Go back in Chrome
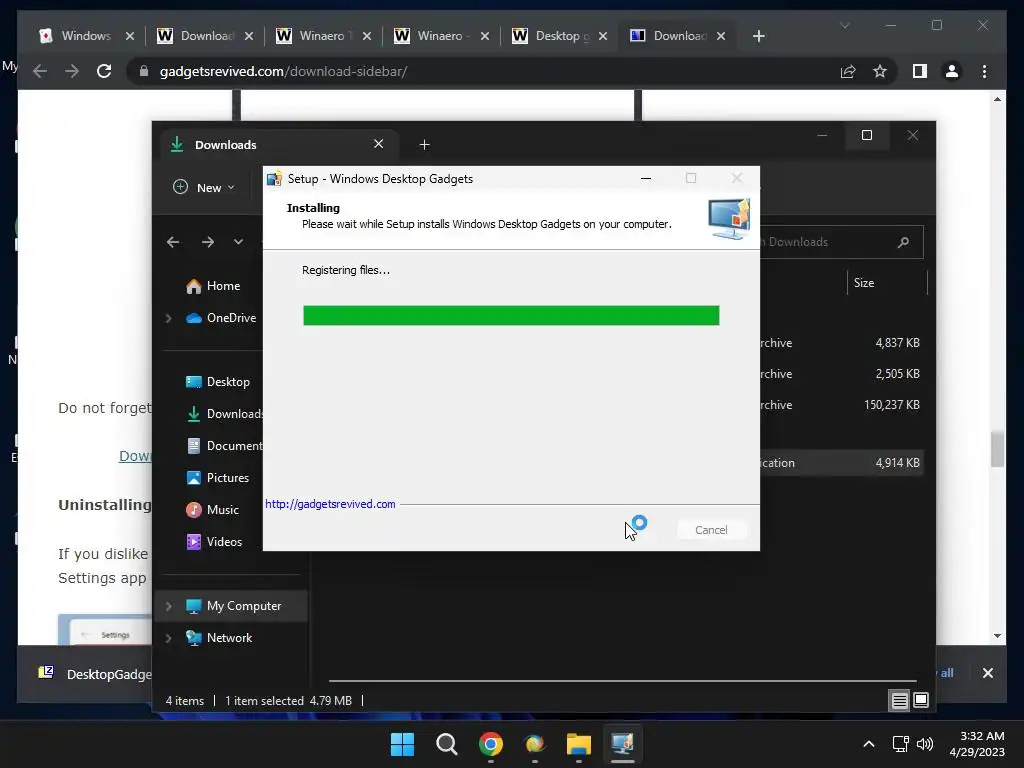Screen dimensions: 1024x768 pyautogui.click(x=40, y=71)
